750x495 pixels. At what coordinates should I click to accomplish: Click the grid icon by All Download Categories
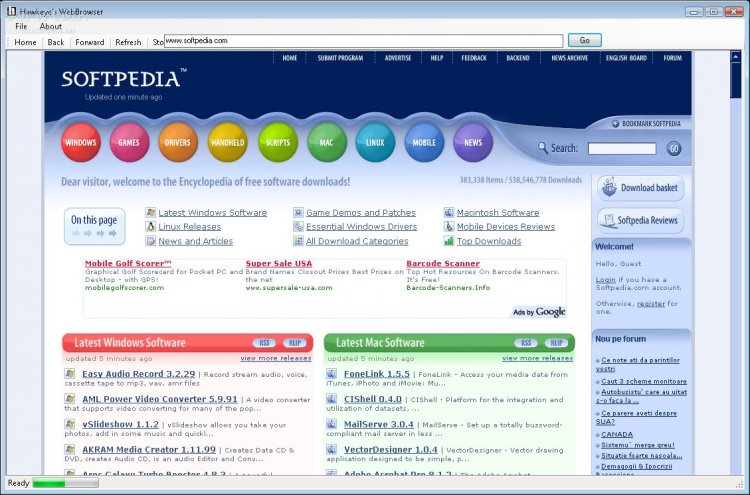[x=298, y=241]
